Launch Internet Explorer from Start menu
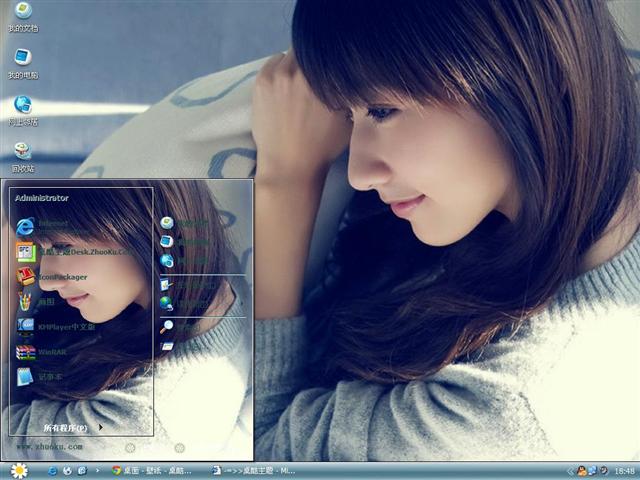 click(x=42, y=226)
